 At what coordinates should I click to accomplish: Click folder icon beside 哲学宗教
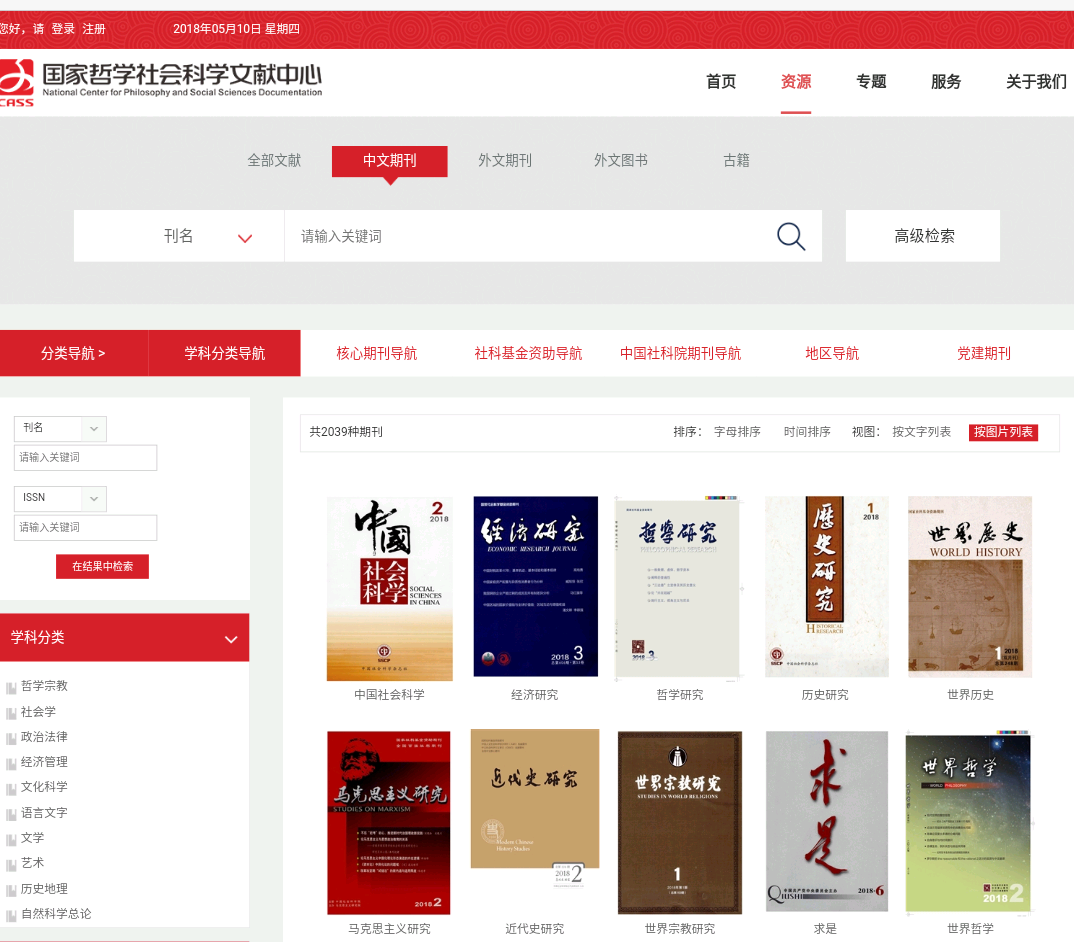(x=11, y=688)
